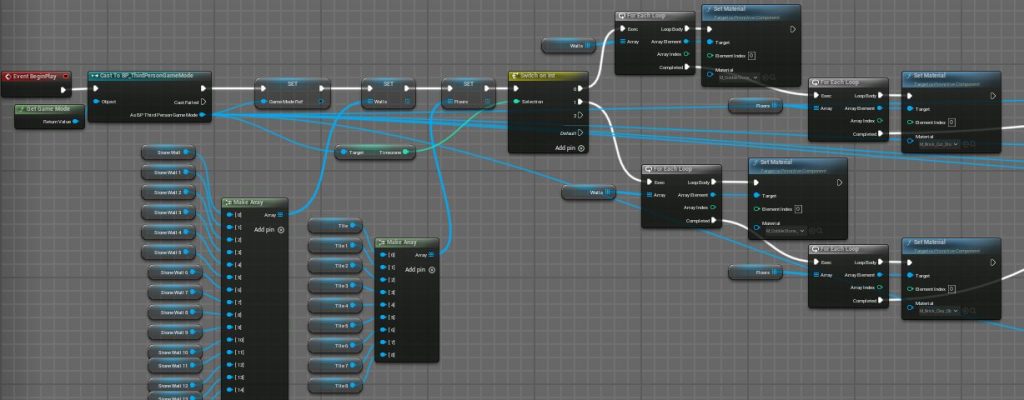Click the Tile 3 variable output pin
This screenshot has width=1024, height=400.
point(356,286)
